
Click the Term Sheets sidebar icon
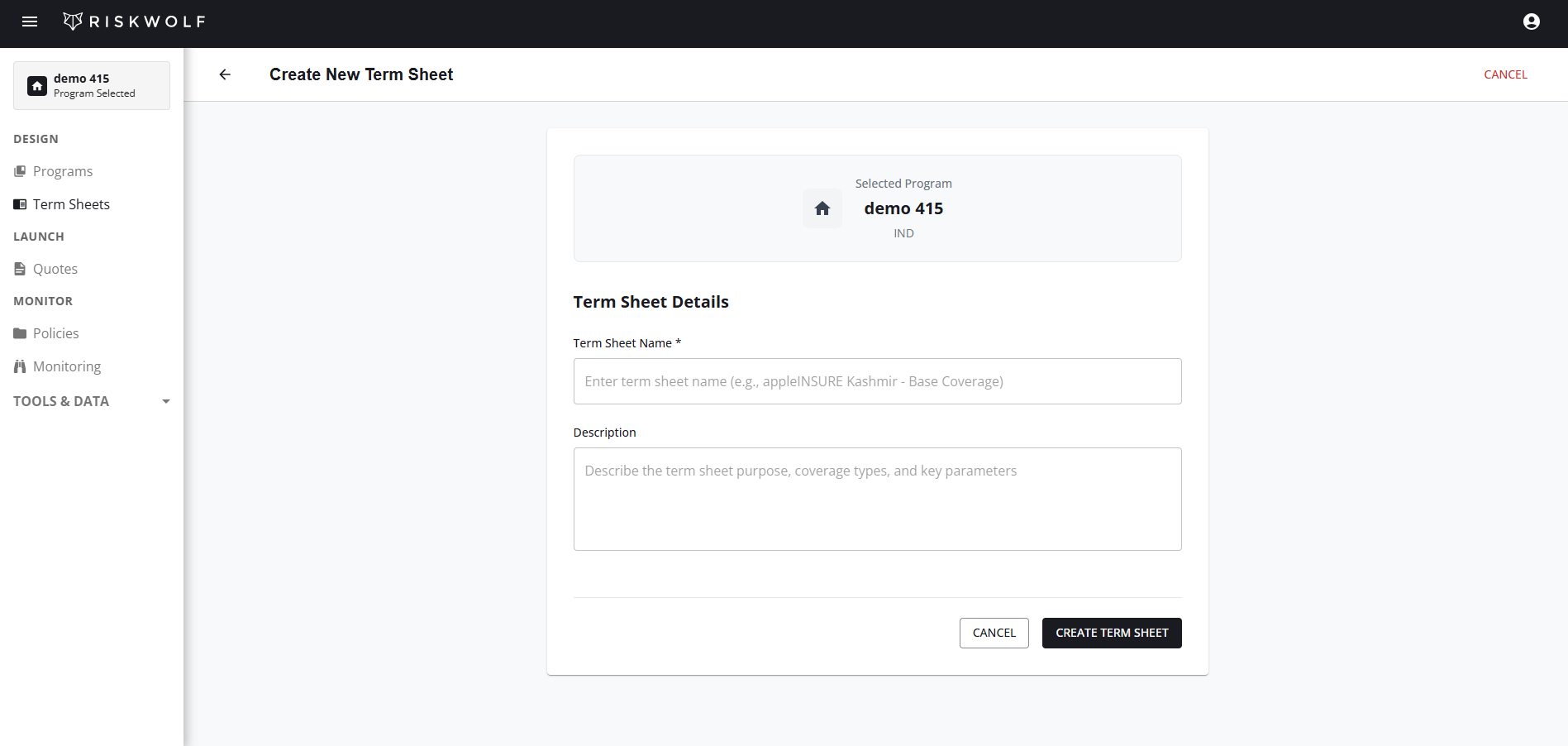[19, 204]
